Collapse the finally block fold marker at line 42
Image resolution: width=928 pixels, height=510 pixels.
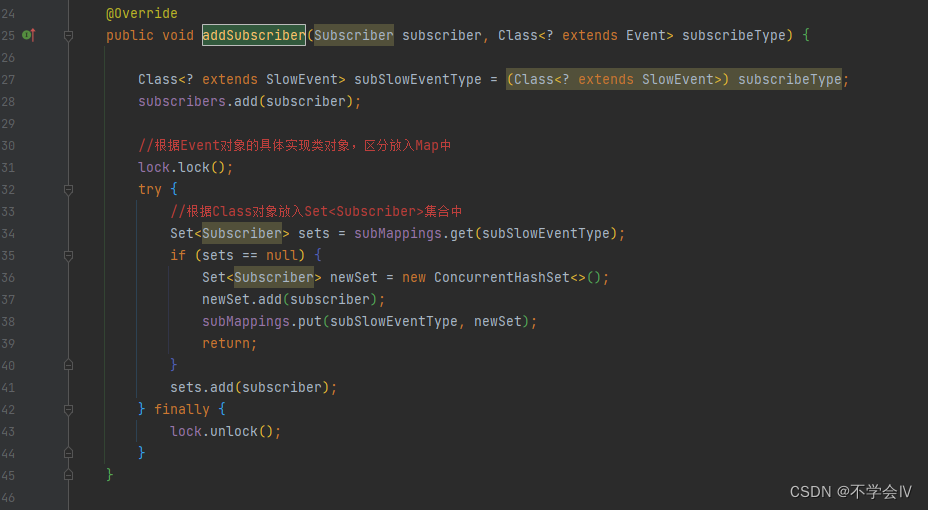pos(68,409)
